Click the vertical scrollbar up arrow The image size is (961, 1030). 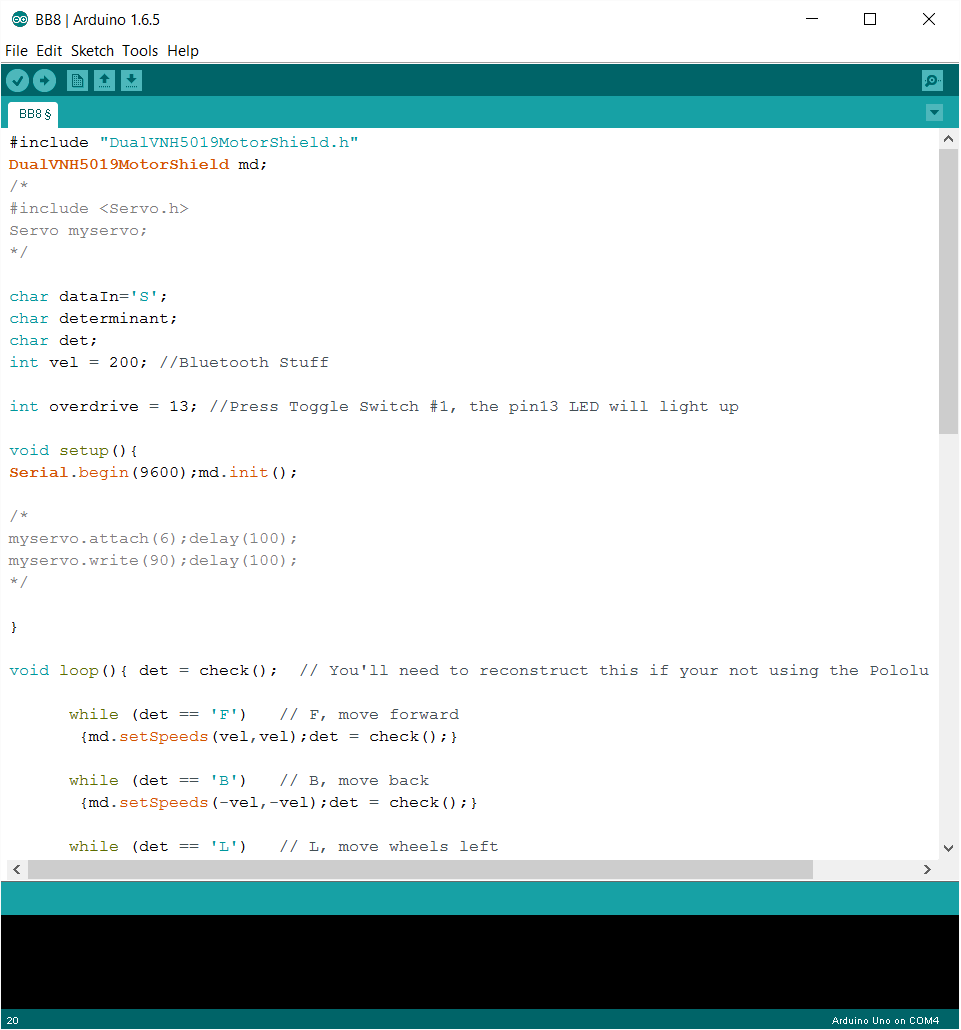coord(948,138)
